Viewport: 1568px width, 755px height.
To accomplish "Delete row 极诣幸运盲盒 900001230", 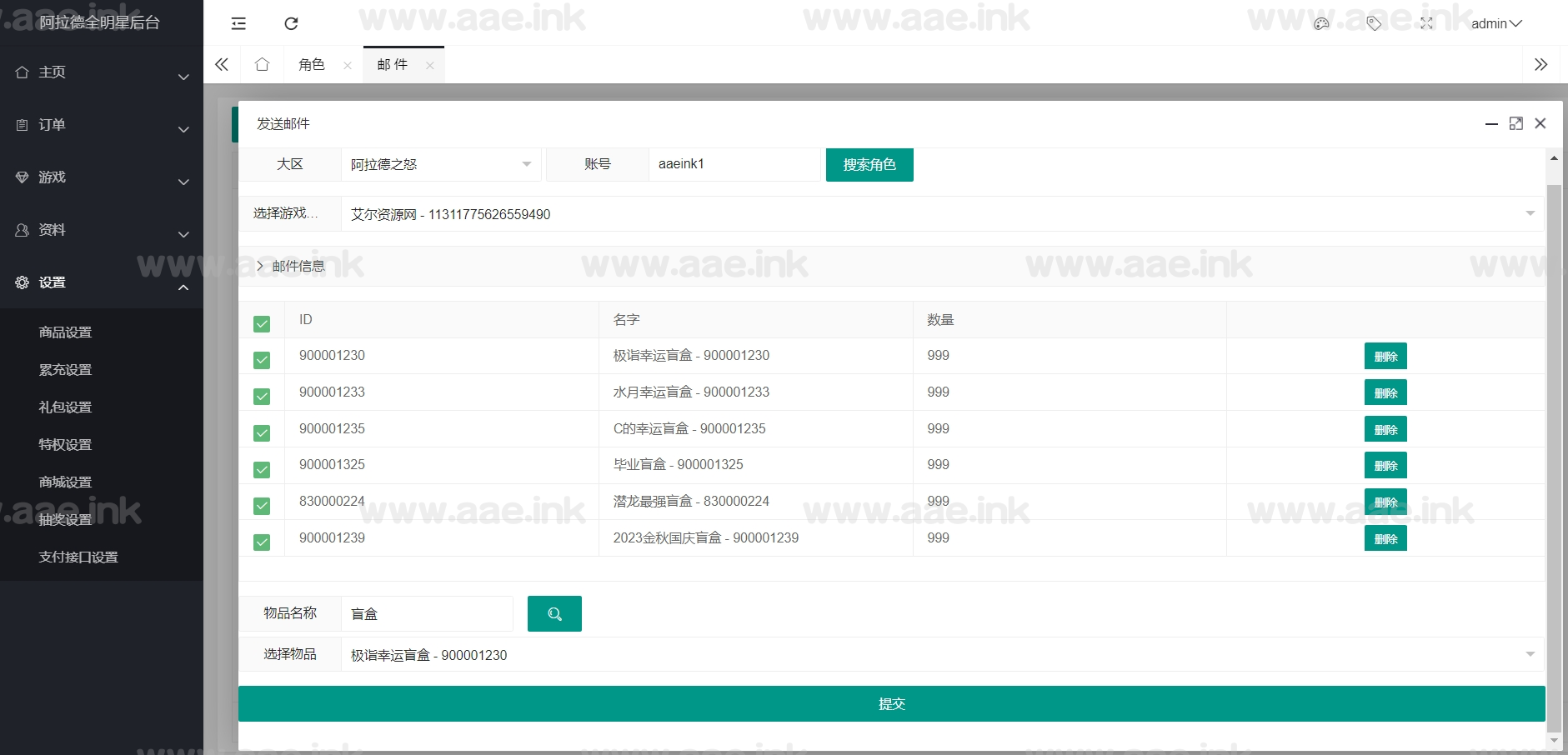I will click(x=1385, y=356).
